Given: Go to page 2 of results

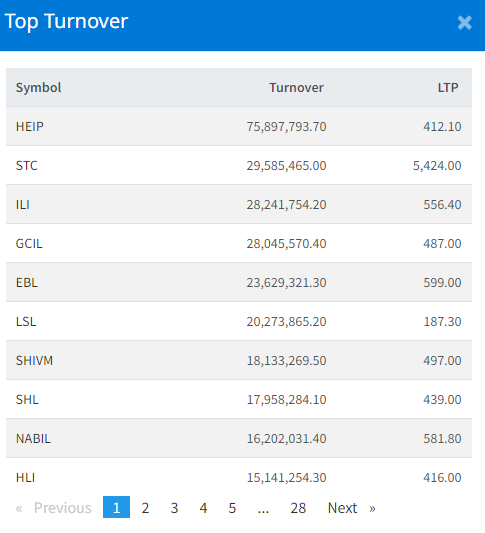Looking at the screenshot, I should (145, 508).
